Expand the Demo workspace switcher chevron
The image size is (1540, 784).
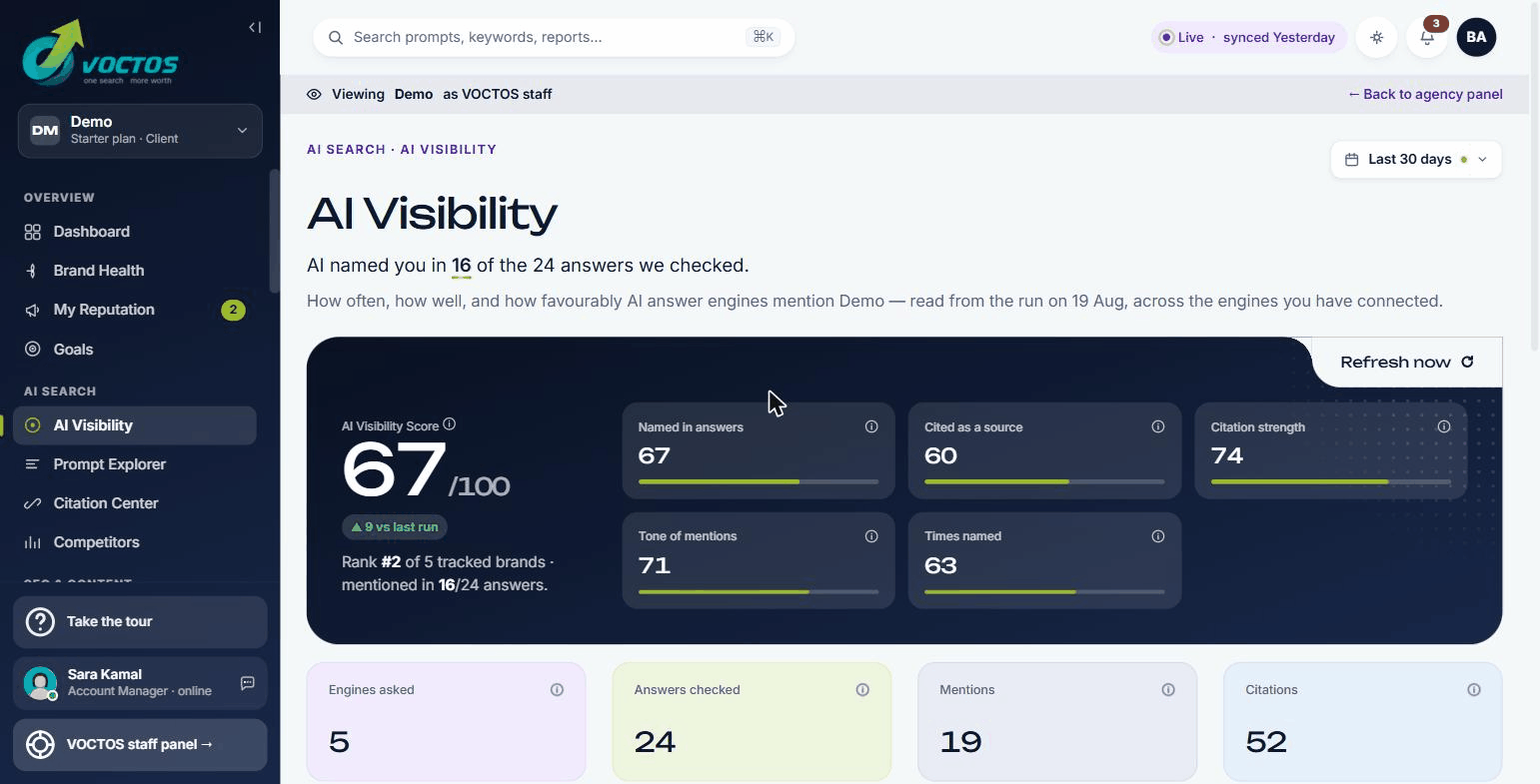click(242, 131)
